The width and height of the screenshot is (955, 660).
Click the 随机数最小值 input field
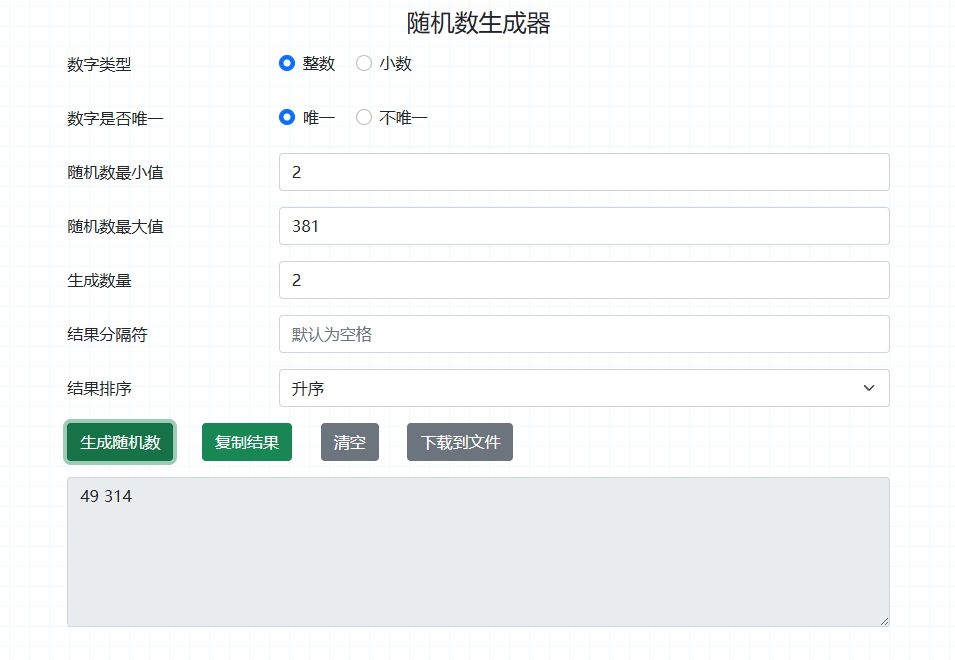[584, 172]
